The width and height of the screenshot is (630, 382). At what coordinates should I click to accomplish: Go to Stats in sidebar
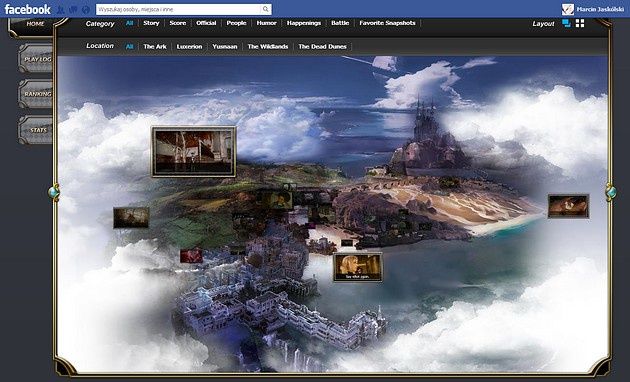36,130
